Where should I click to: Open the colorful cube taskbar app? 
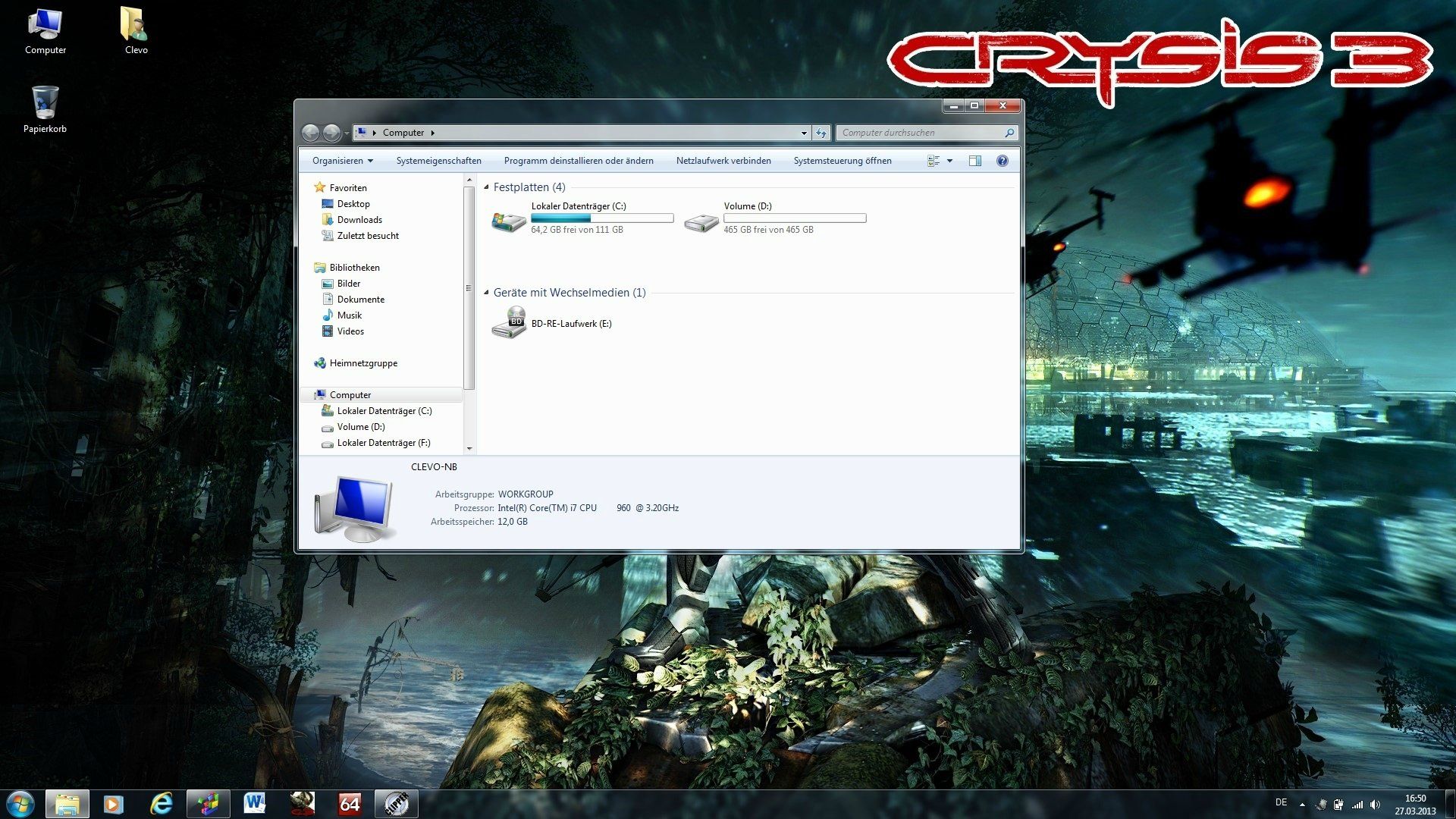(208, 804)
